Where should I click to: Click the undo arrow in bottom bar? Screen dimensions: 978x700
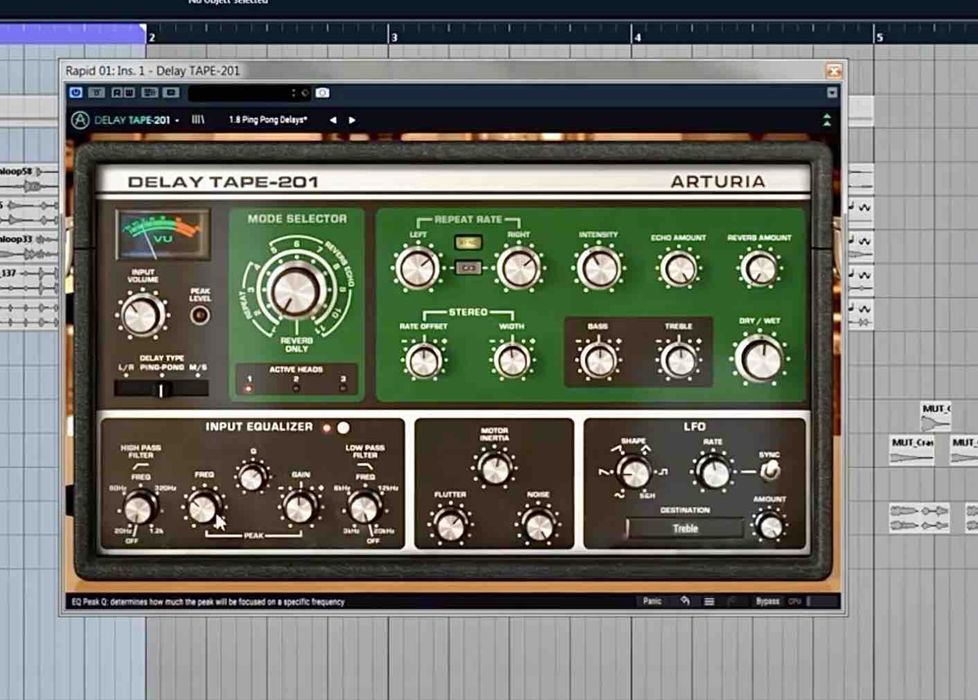pos(685,601)
